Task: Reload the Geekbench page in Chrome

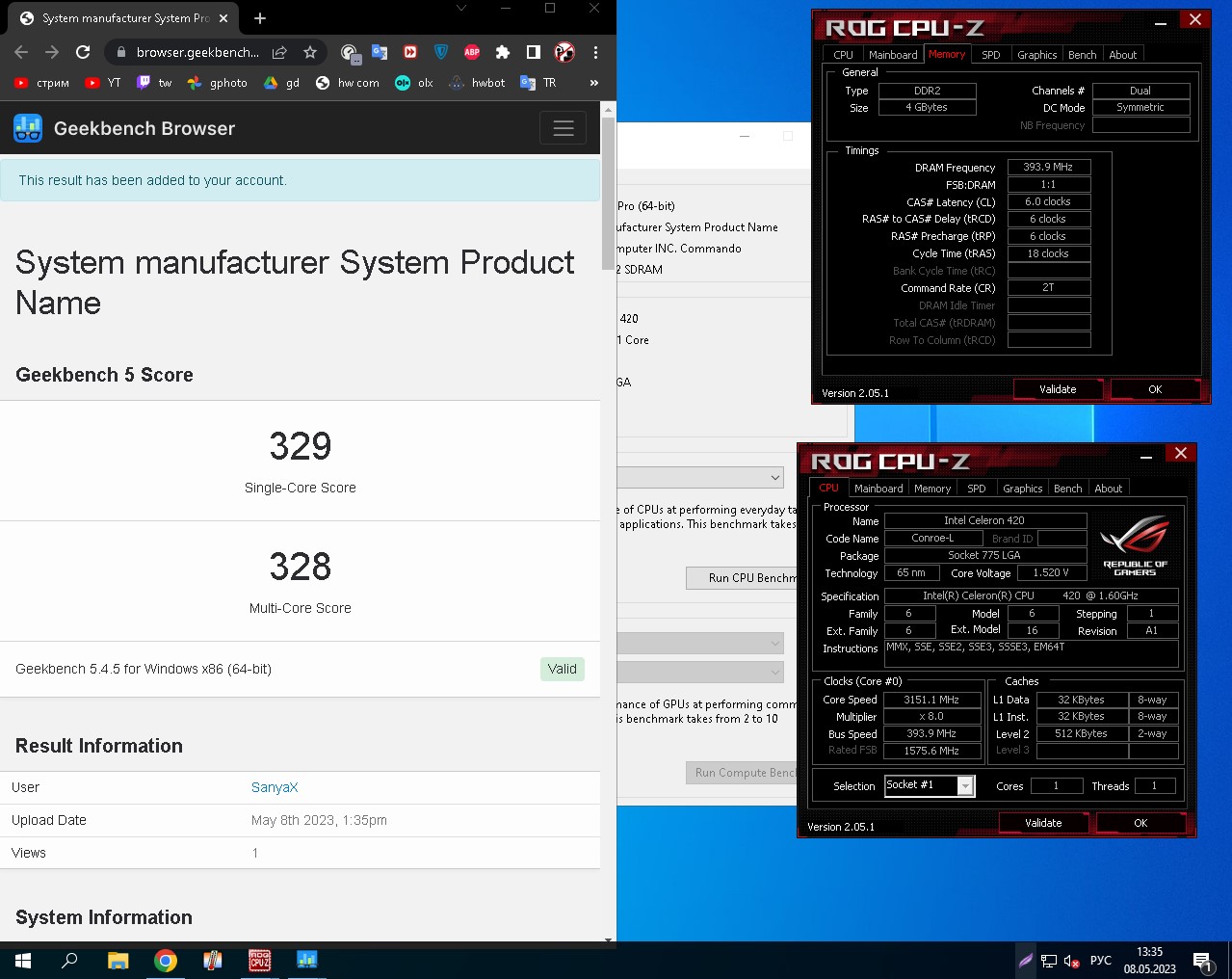Action: tap(83, 52)
